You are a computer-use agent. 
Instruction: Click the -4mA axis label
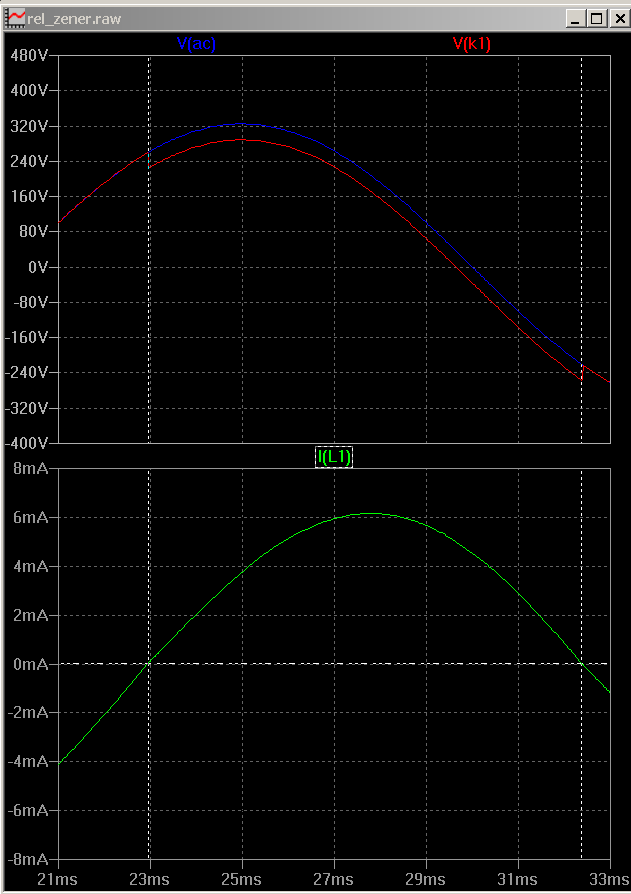click(29, 761)
